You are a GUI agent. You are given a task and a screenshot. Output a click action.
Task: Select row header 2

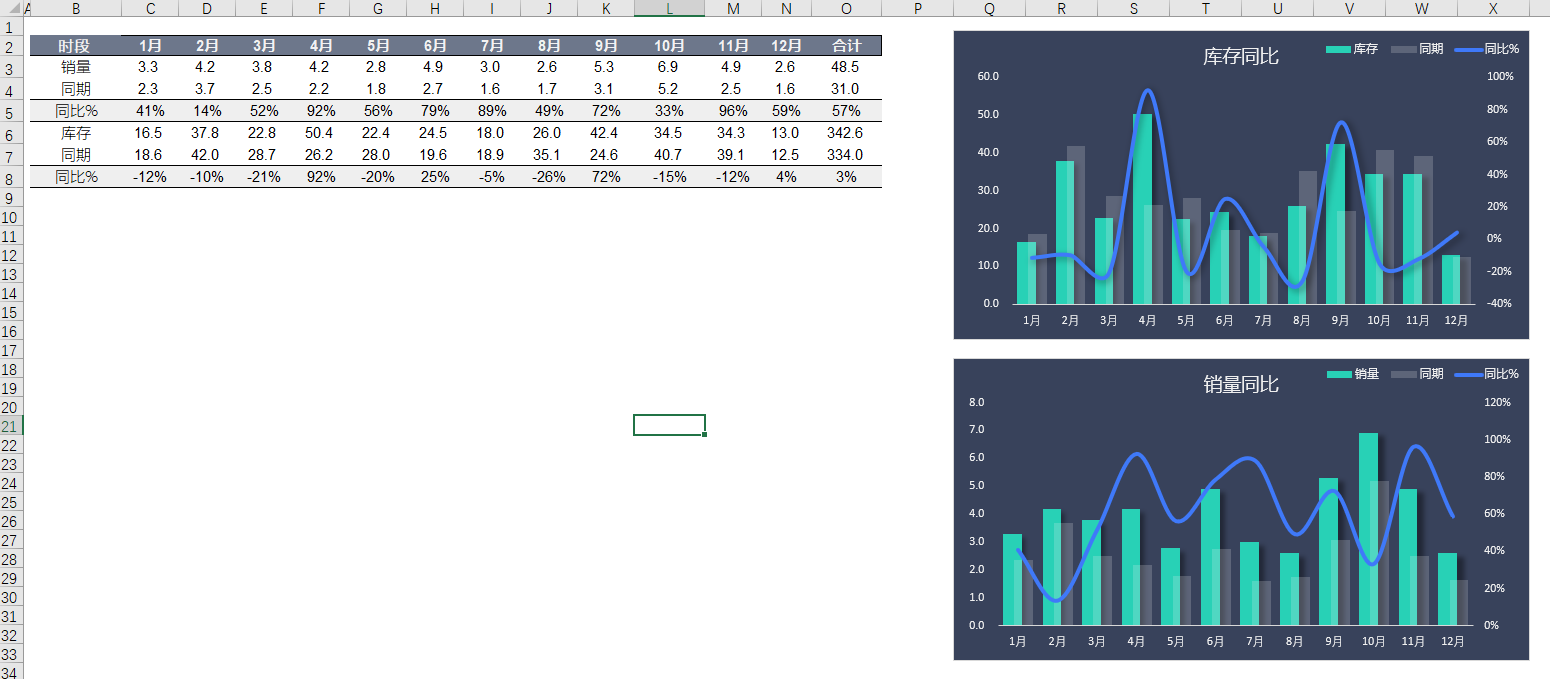[x=10, y=46]
